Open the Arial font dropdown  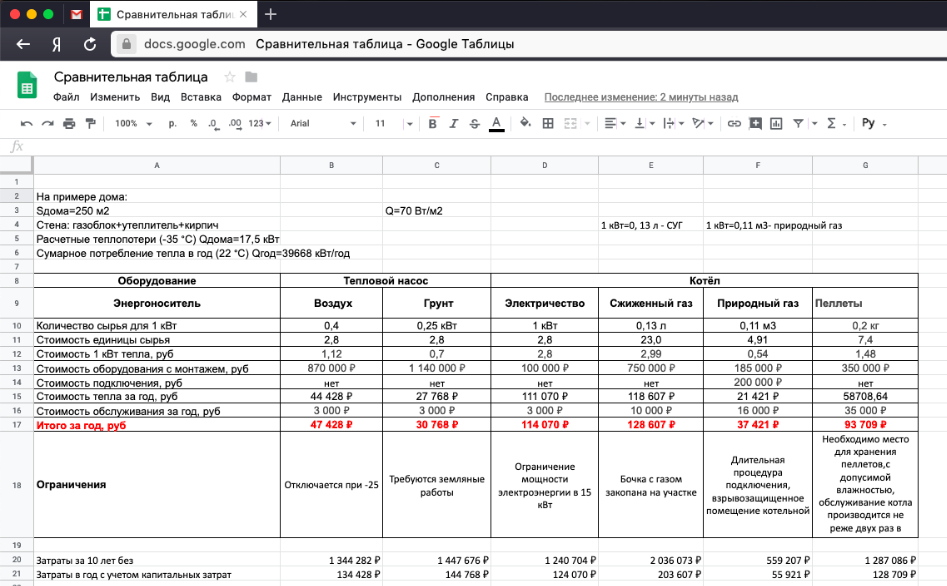click(323, 124)
